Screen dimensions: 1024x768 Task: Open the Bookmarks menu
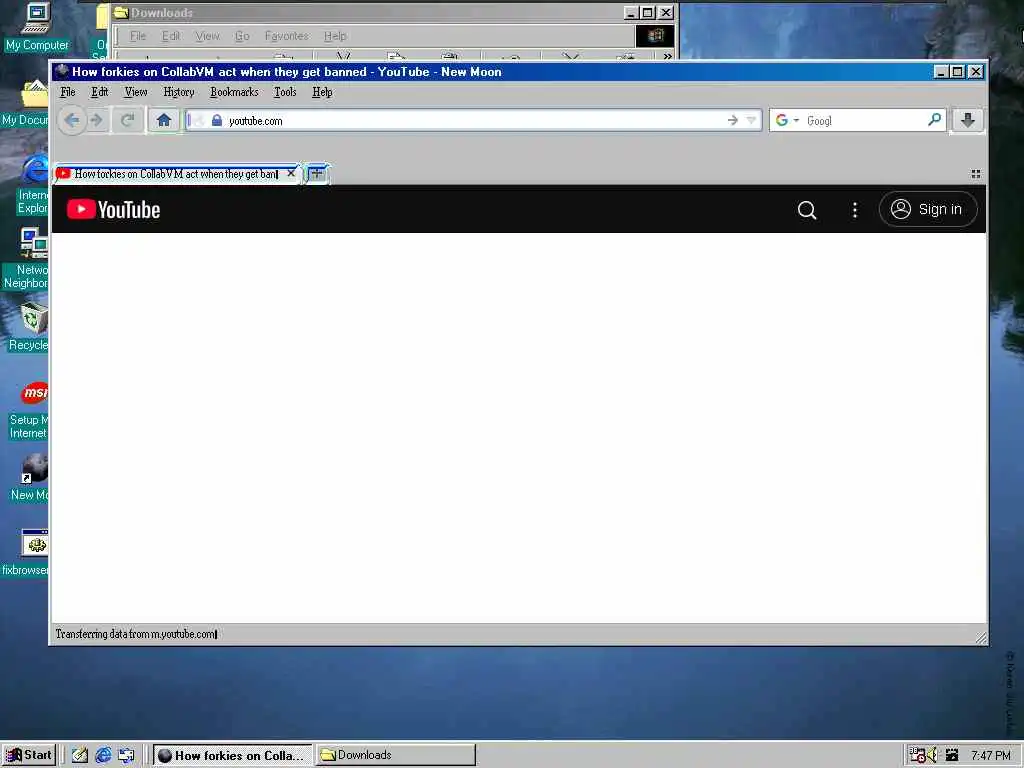point(234,92)
